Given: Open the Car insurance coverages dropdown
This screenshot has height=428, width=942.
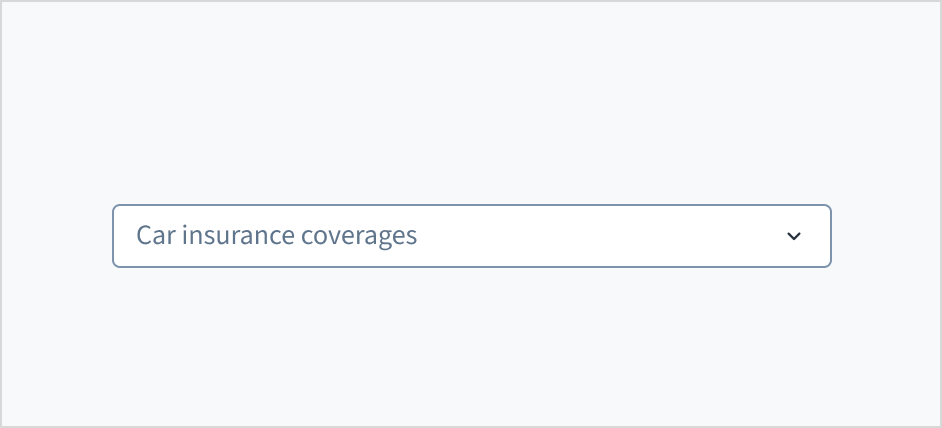Looking at the screenshot, I should tap(471, 236).
